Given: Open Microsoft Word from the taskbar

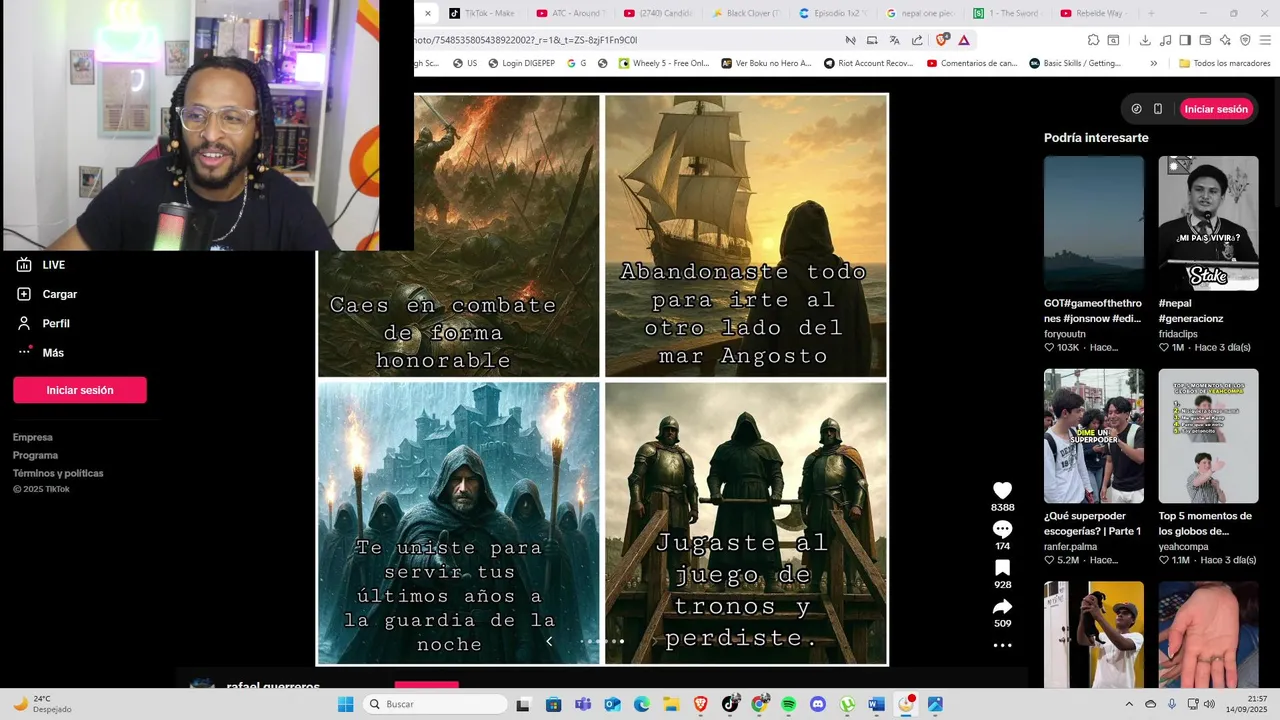Looking at the screenshot, I should [877, 704].
